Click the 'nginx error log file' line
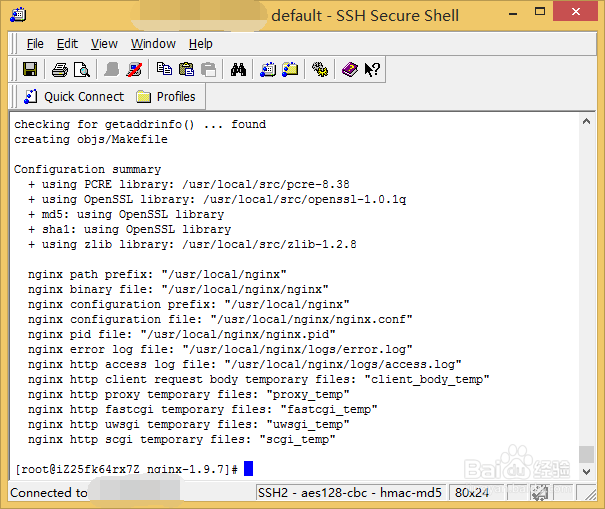Image resolution: width=605 pixels, height=509 pixels. click(x=220, y=349)
